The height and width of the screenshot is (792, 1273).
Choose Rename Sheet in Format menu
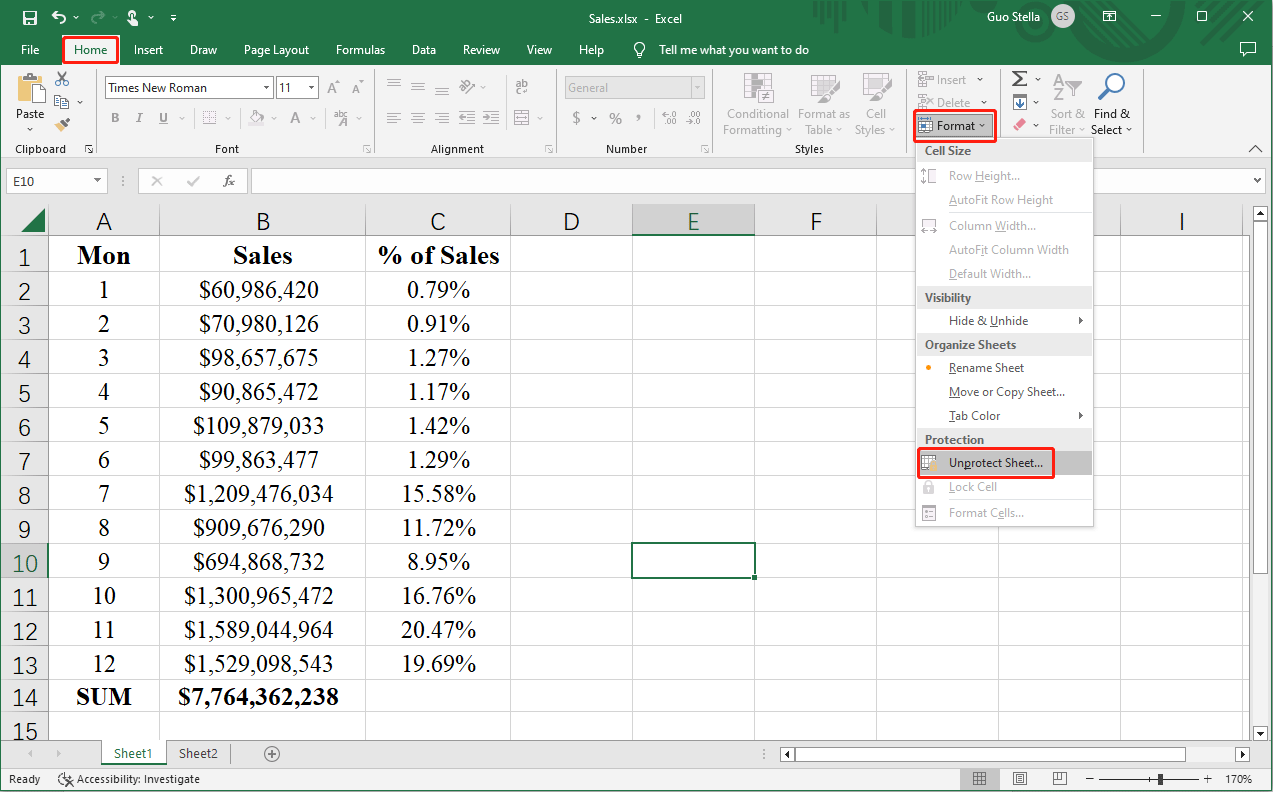point(1004,368)
